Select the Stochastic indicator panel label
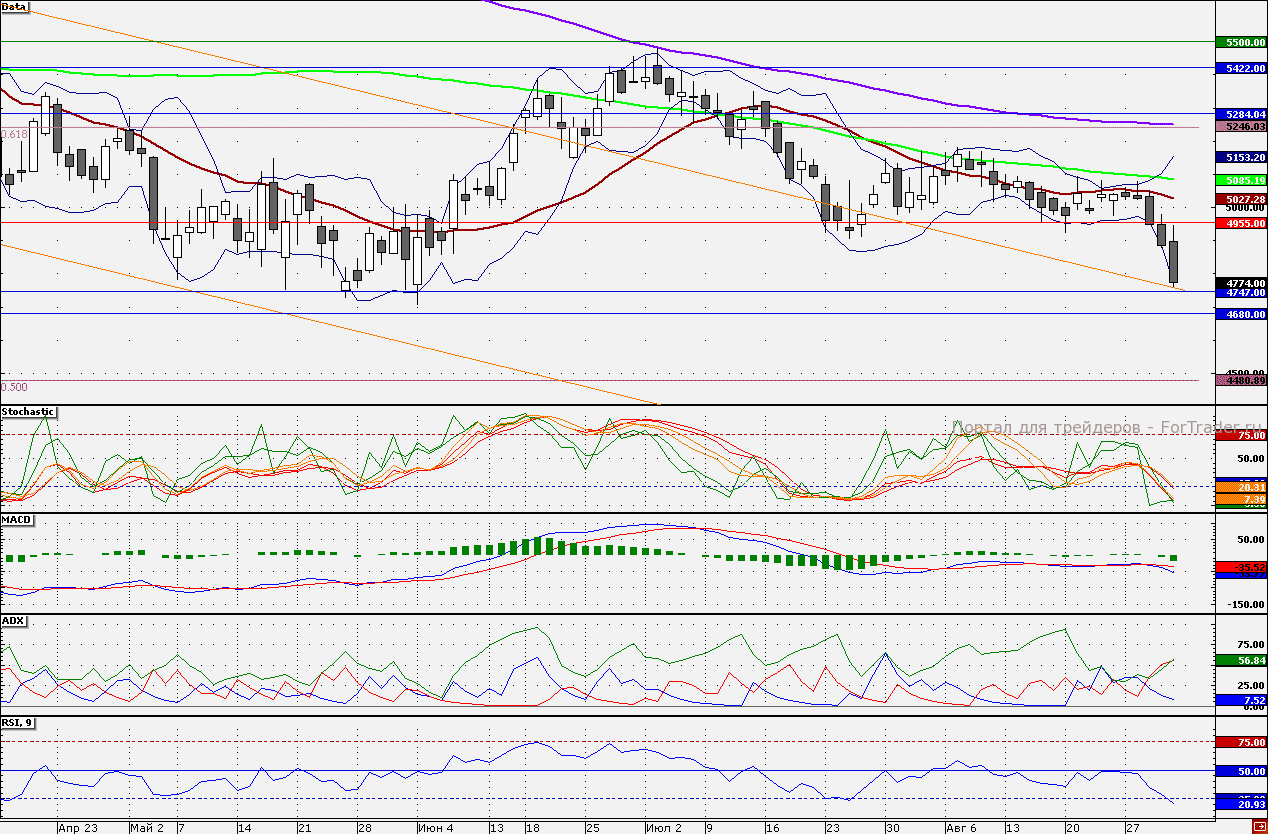Screen dimensions: 1268x834 tap(29, 411)
